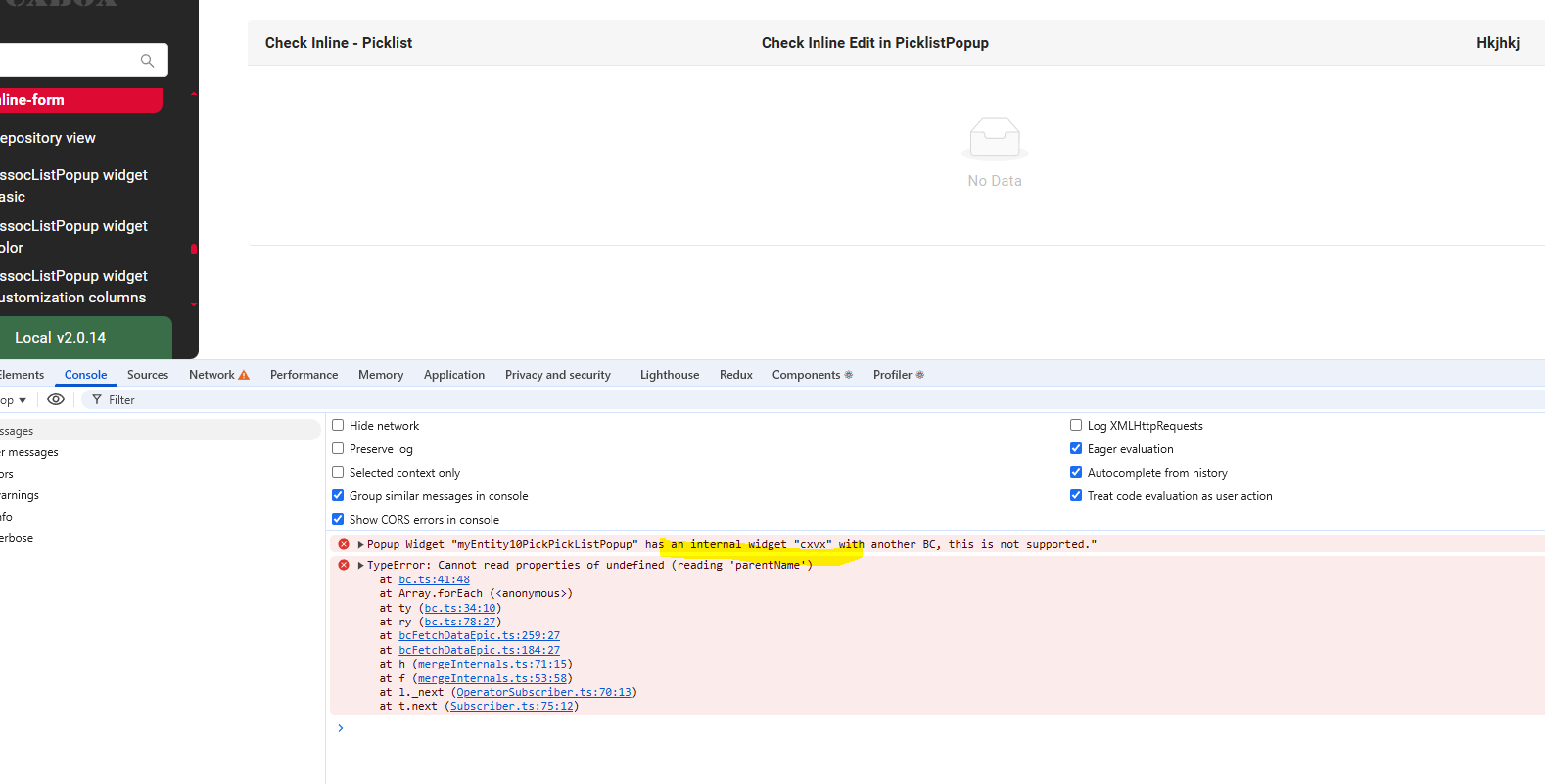Screen dimensions: 1545x784
Task: Open the Lighthouse tab
Action: pos(669,375)
